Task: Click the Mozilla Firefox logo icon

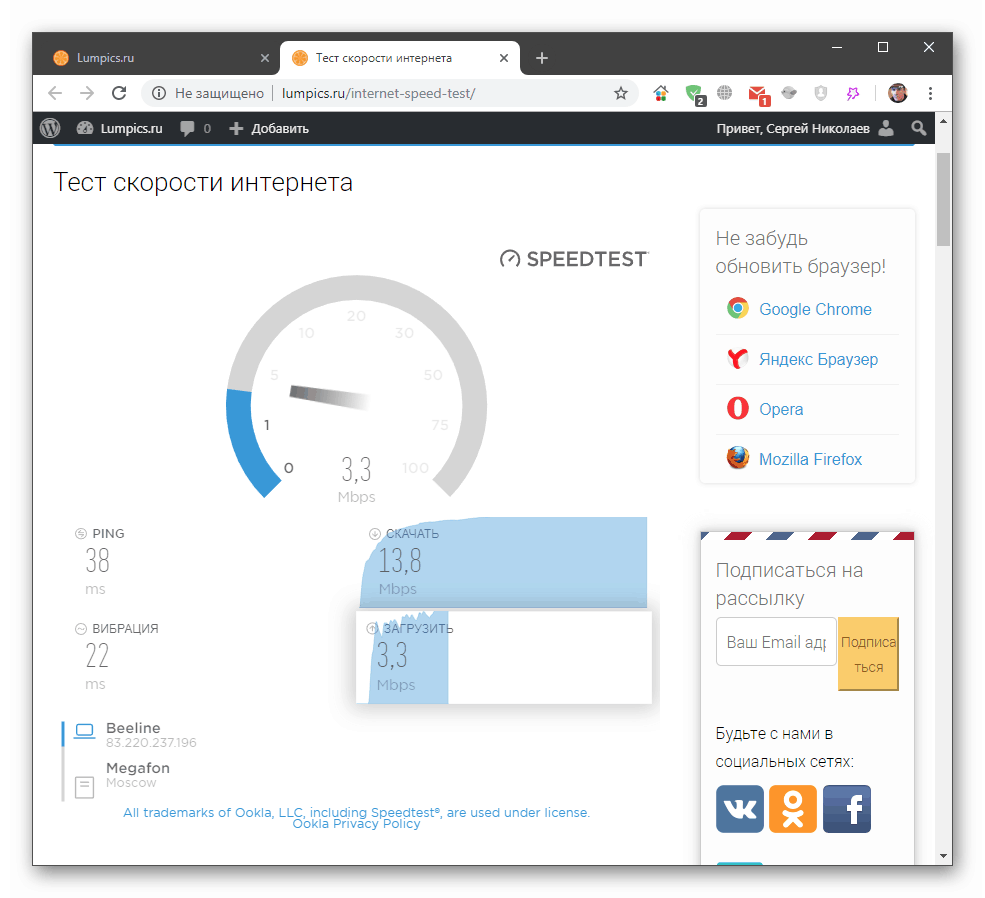Action: (x=737, y=458)
